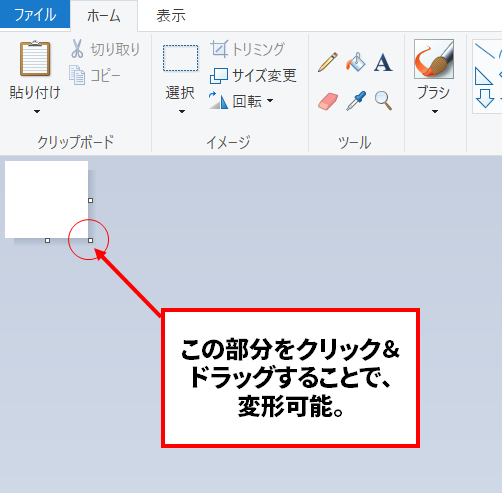Image resolution: width=502 pixels, height=493 pixels.
Task: Click the line shape in shapes gallery
Action: [484, 51]
